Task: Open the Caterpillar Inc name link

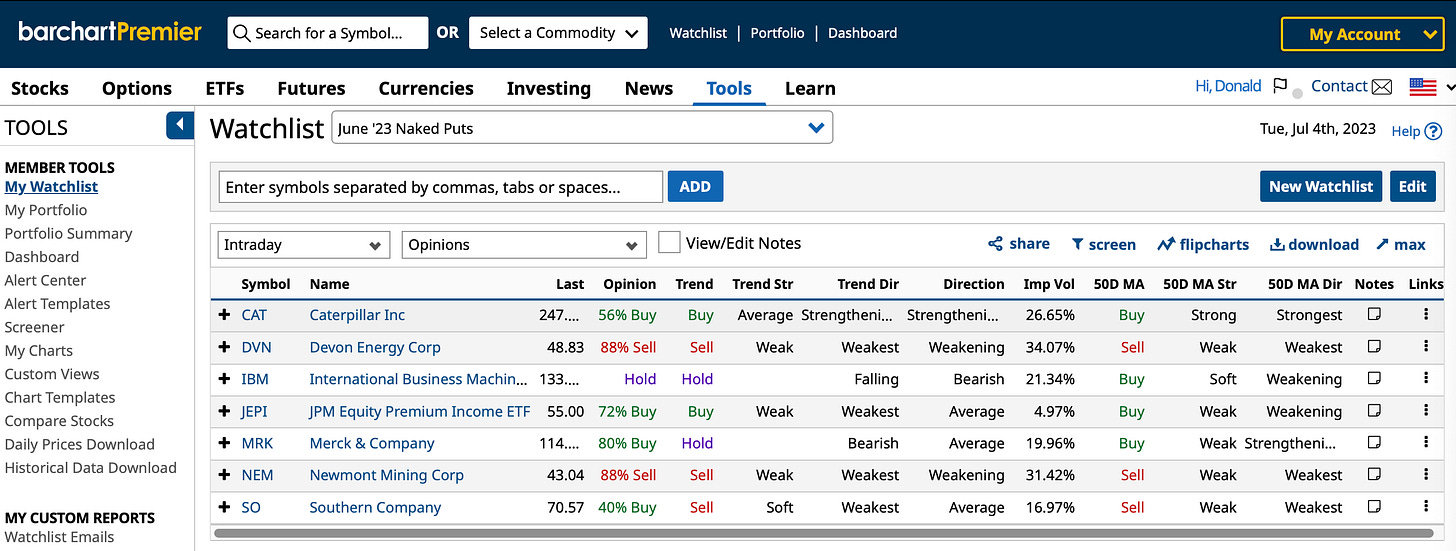Action: tap(357, 315)
